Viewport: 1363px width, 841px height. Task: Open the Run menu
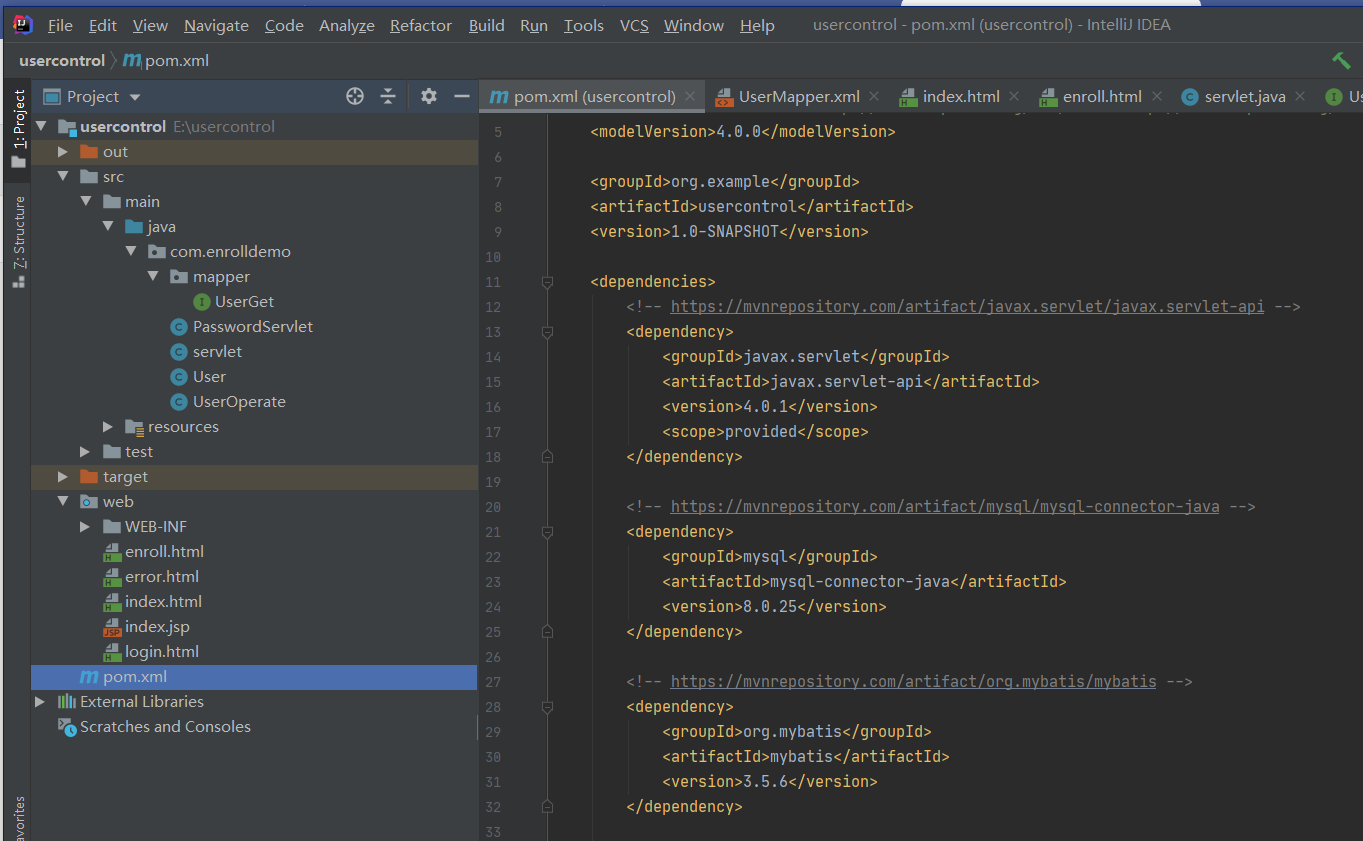(533, 25)
